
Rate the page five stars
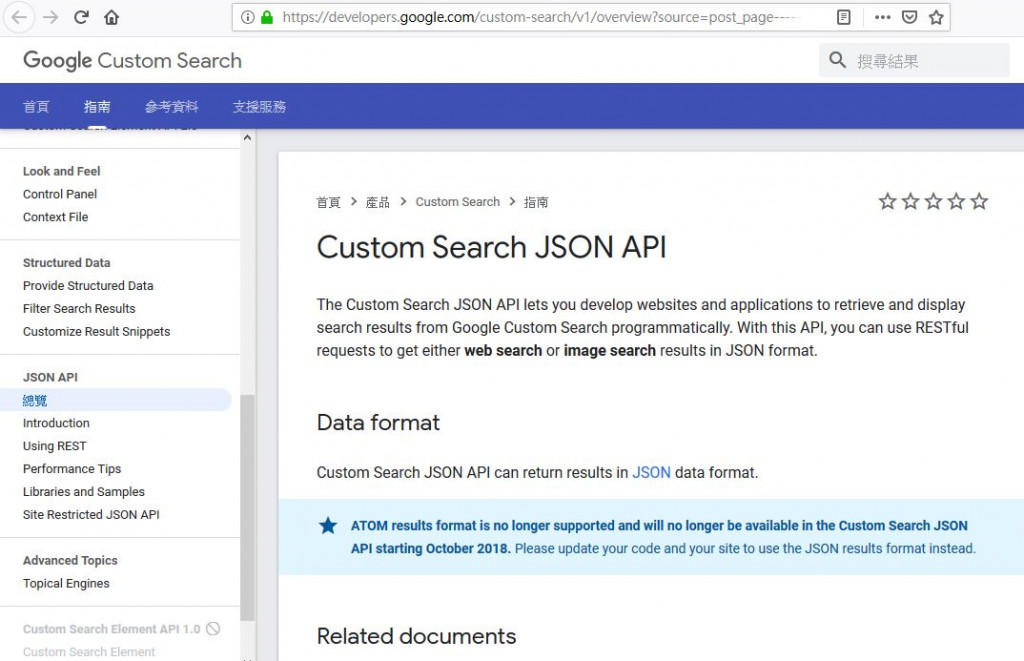(x=979, y=201)
